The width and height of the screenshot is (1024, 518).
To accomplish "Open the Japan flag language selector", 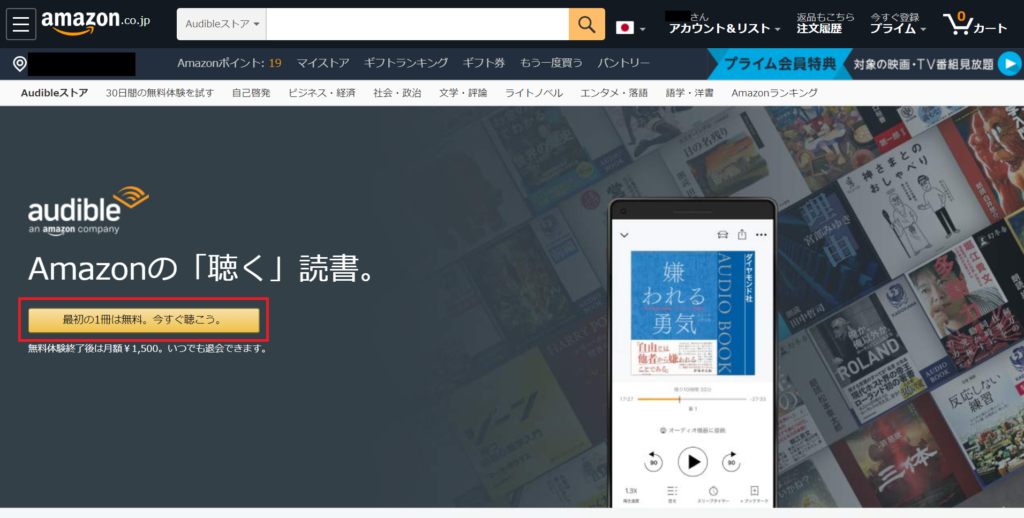I will [x=630, y=28].
